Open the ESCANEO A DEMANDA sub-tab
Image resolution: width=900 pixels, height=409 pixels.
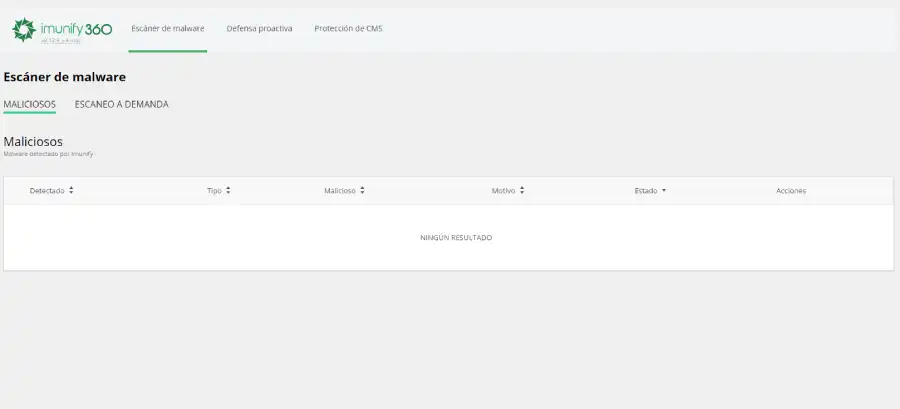pos(121,104)
